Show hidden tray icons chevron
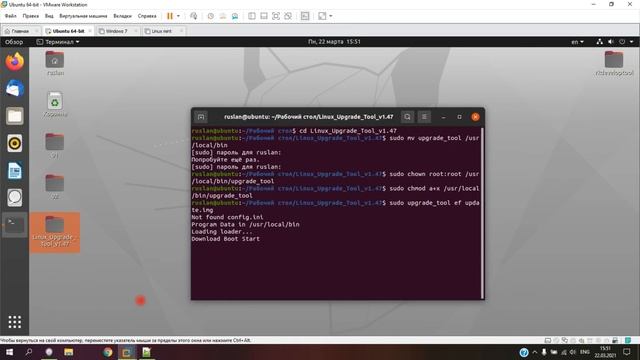Viewport: 640px width, 360px height. pyautogui.click(x=535, y=352)
